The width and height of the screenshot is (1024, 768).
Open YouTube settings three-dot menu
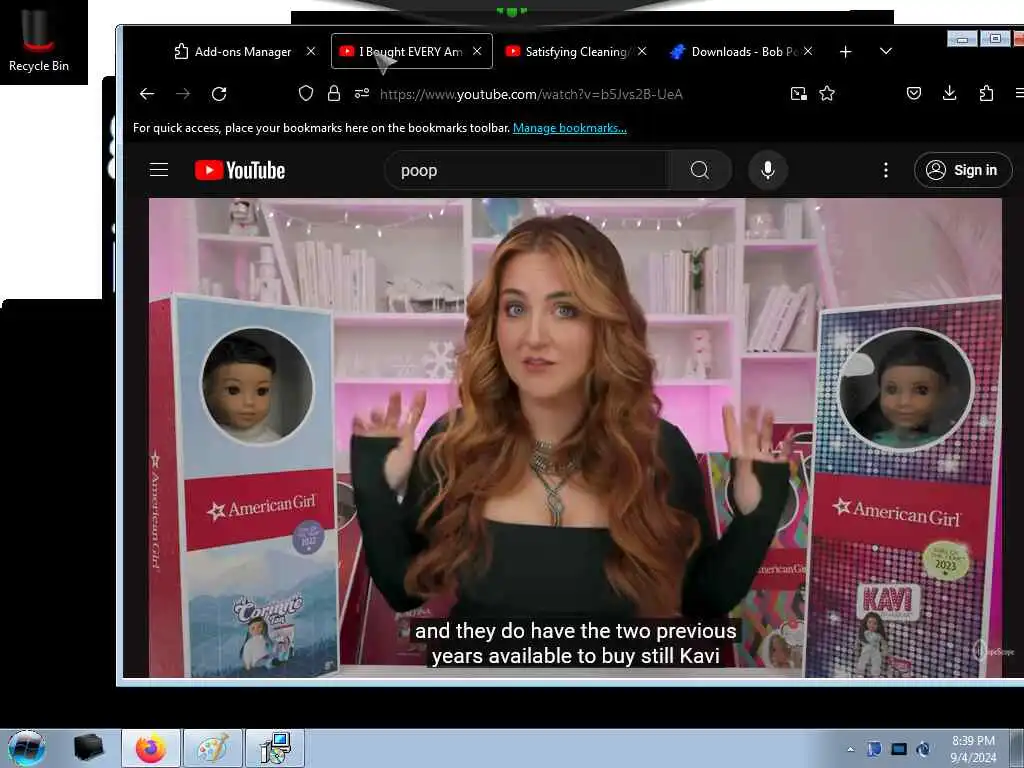click(x=886, y=170)
